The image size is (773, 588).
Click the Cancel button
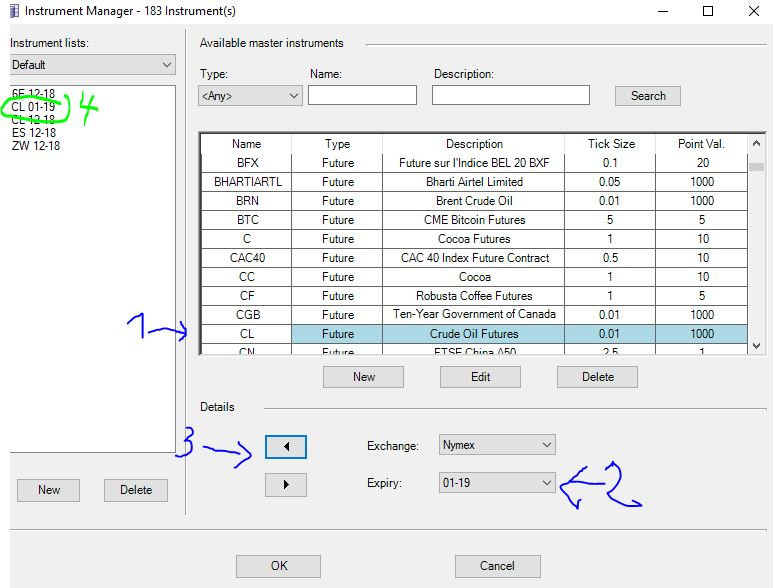point(497,566)
